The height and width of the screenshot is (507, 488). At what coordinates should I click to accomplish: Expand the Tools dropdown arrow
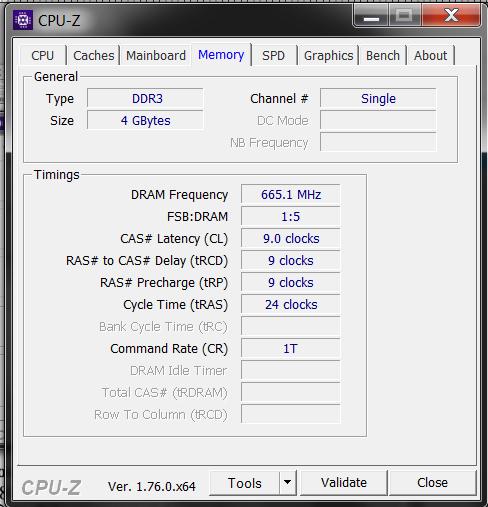[x=287, y=483]
